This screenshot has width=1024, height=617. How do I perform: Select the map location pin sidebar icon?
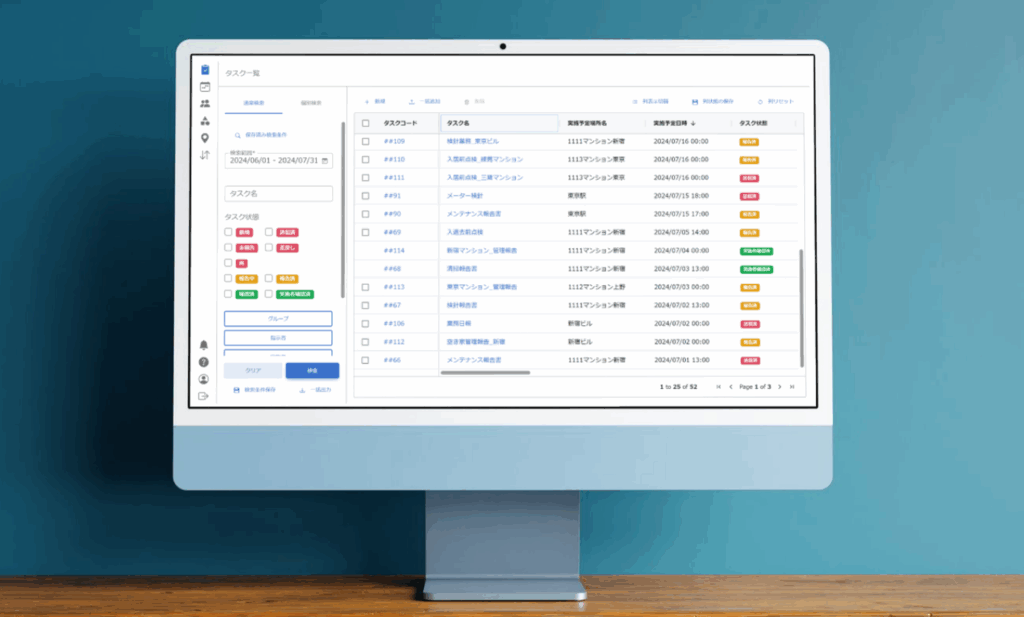[205, 138]
